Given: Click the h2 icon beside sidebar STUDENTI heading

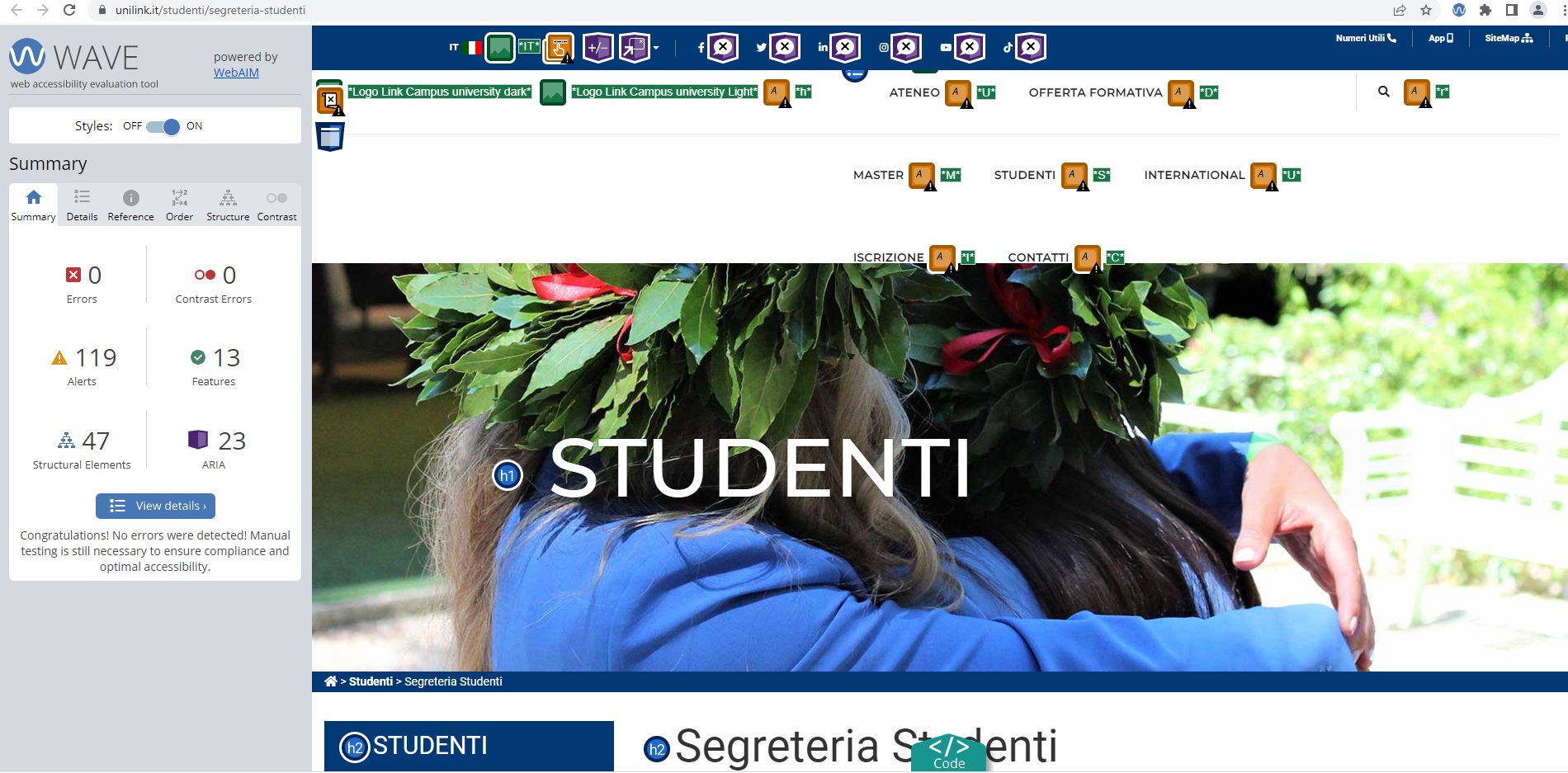Looking at the screenshot, I should click(x=355, y=747).
